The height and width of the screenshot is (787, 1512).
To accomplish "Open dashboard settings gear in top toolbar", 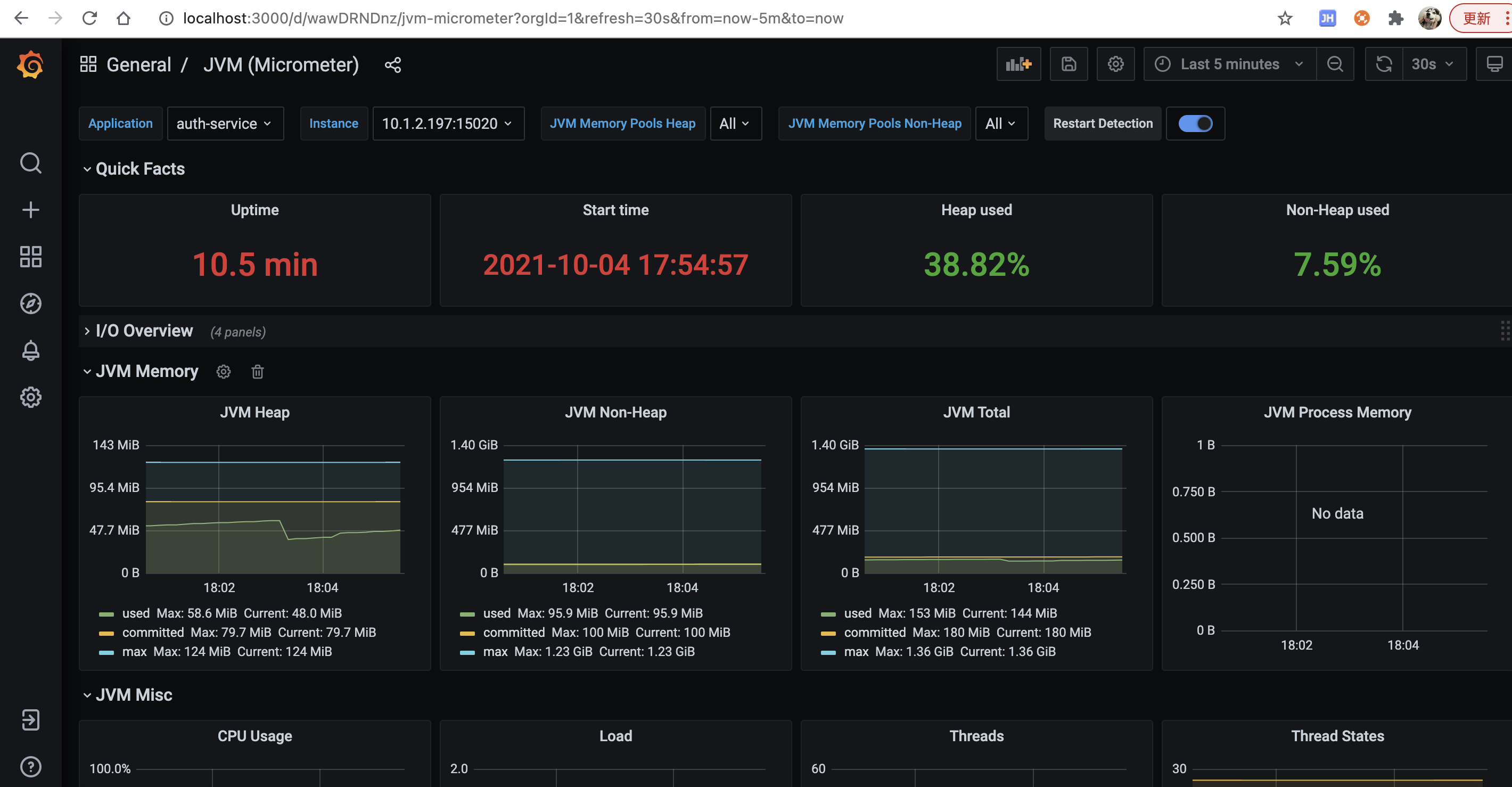I will click(1115, 64).
